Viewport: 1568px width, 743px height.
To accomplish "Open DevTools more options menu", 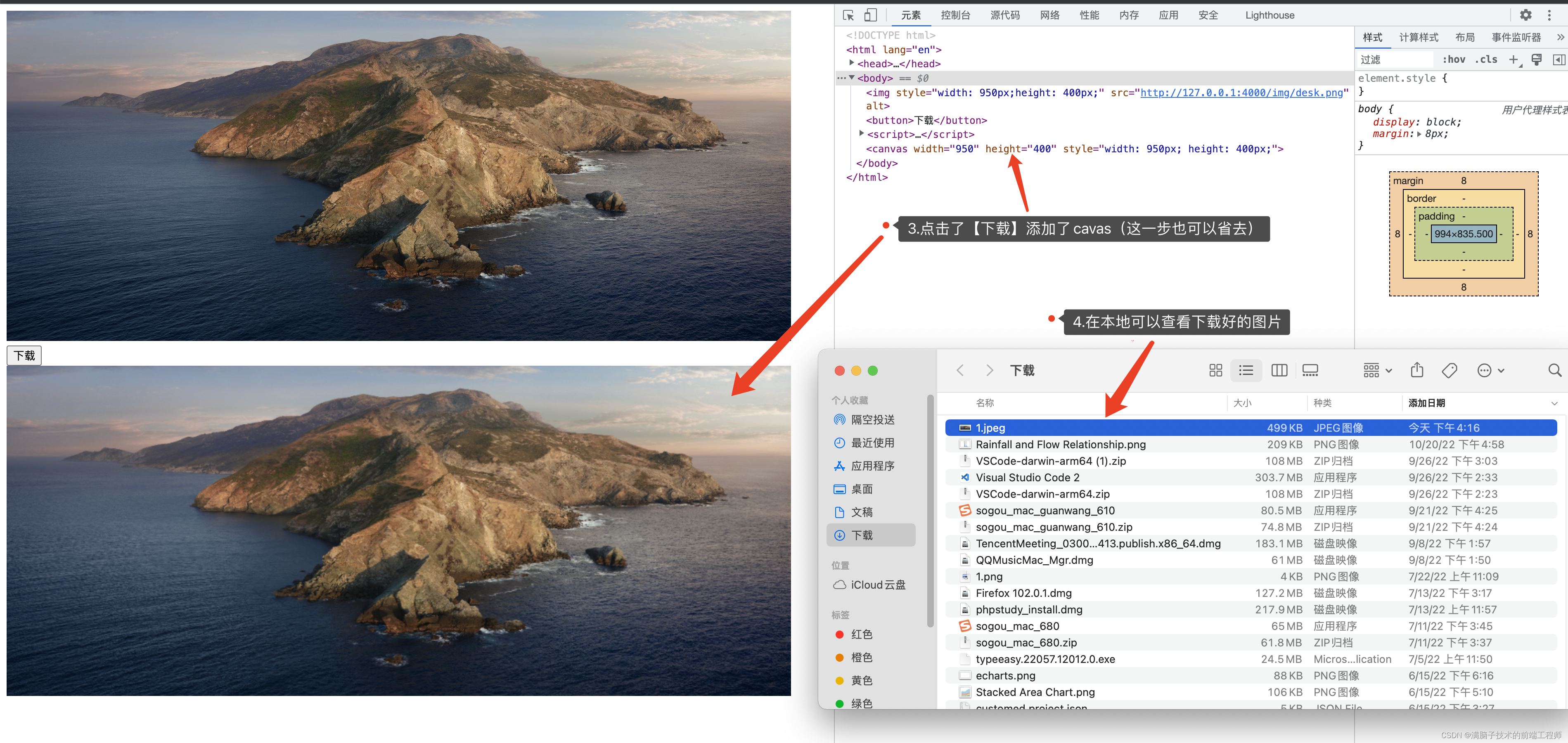I will click(x=1550, y=15).
